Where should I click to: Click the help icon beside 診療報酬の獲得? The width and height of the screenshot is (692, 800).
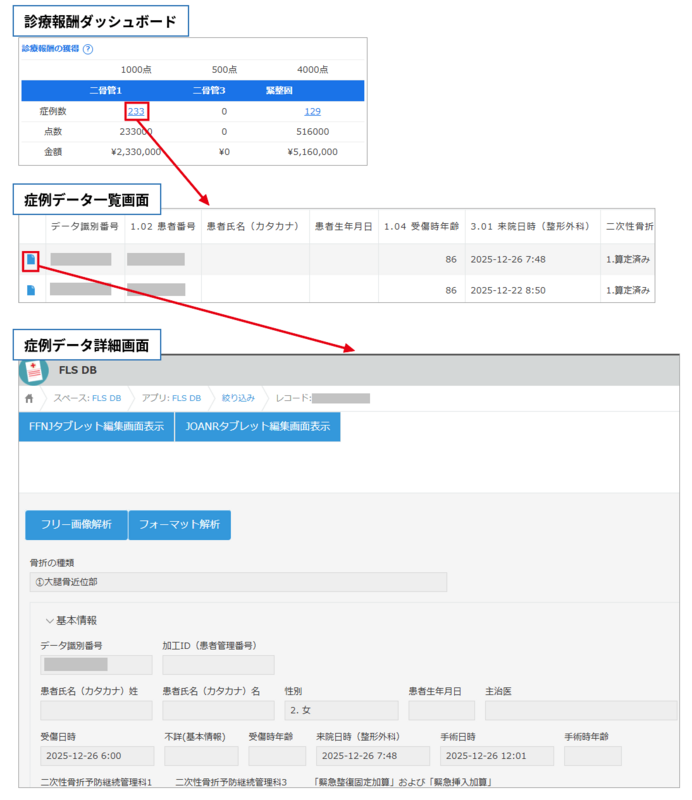[x=88, y=49]
